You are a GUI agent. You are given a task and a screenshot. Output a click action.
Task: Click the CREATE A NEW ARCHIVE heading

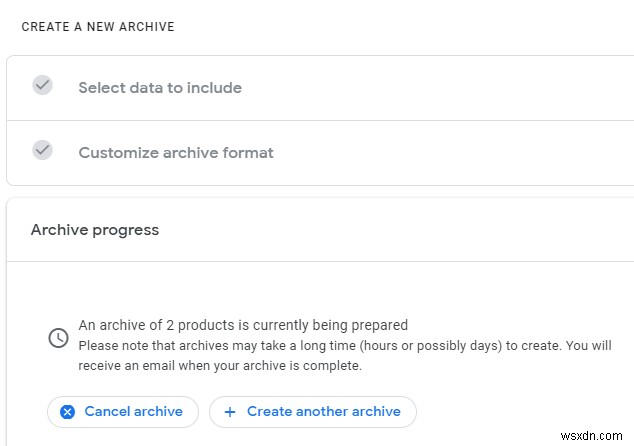(x=98, y=27)
